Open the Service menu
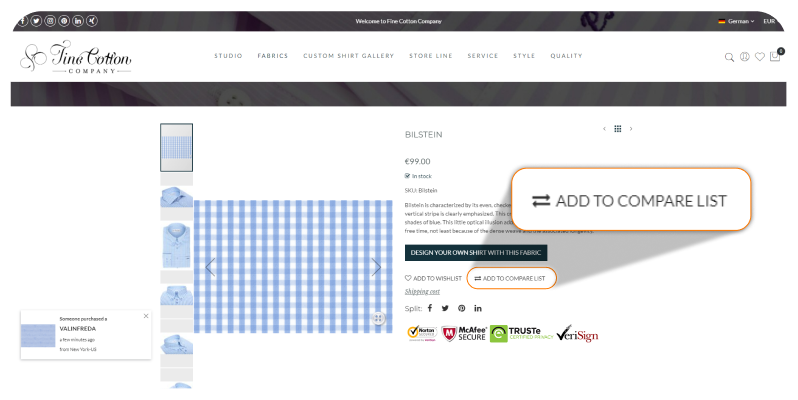This screenshot has height=400, width=798. pos(483,56)
